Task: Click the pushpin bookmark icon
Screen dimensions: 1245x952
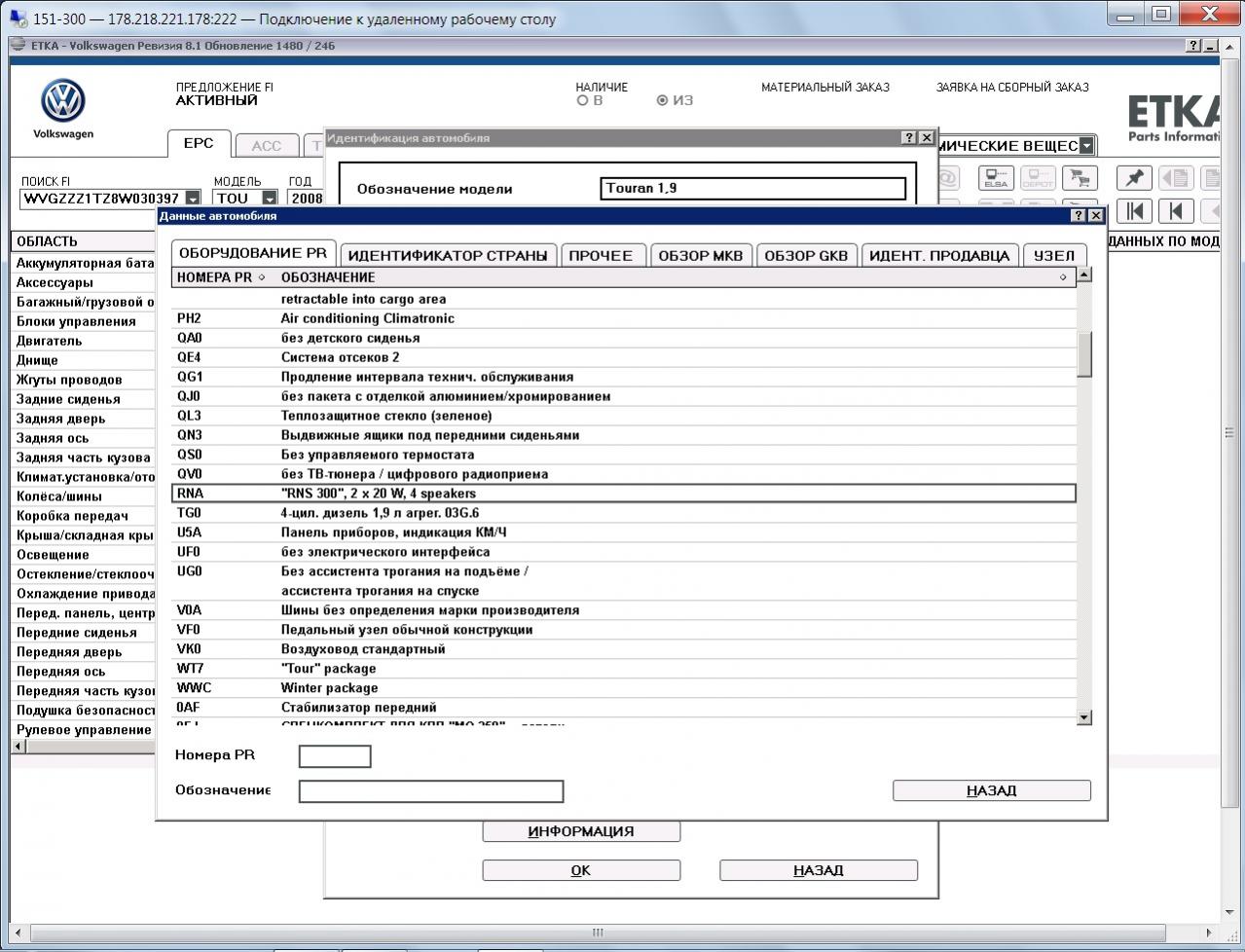Action: pyautogui.click(x=1134, y=178)
